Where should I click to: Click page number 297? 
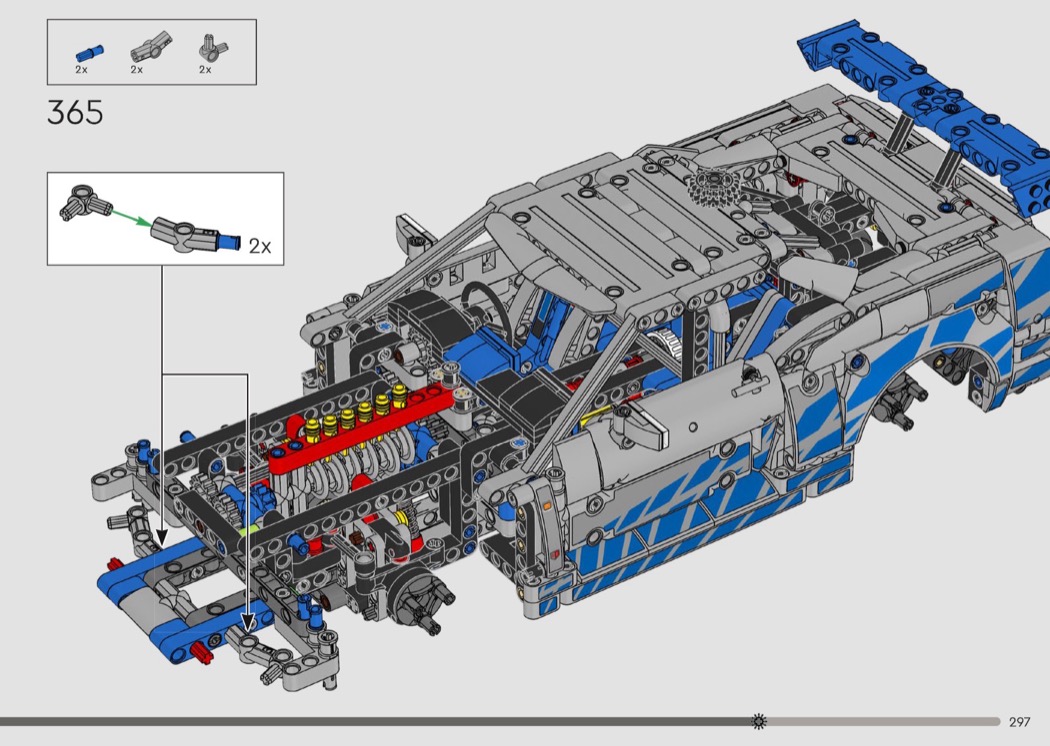[1019, 722]
